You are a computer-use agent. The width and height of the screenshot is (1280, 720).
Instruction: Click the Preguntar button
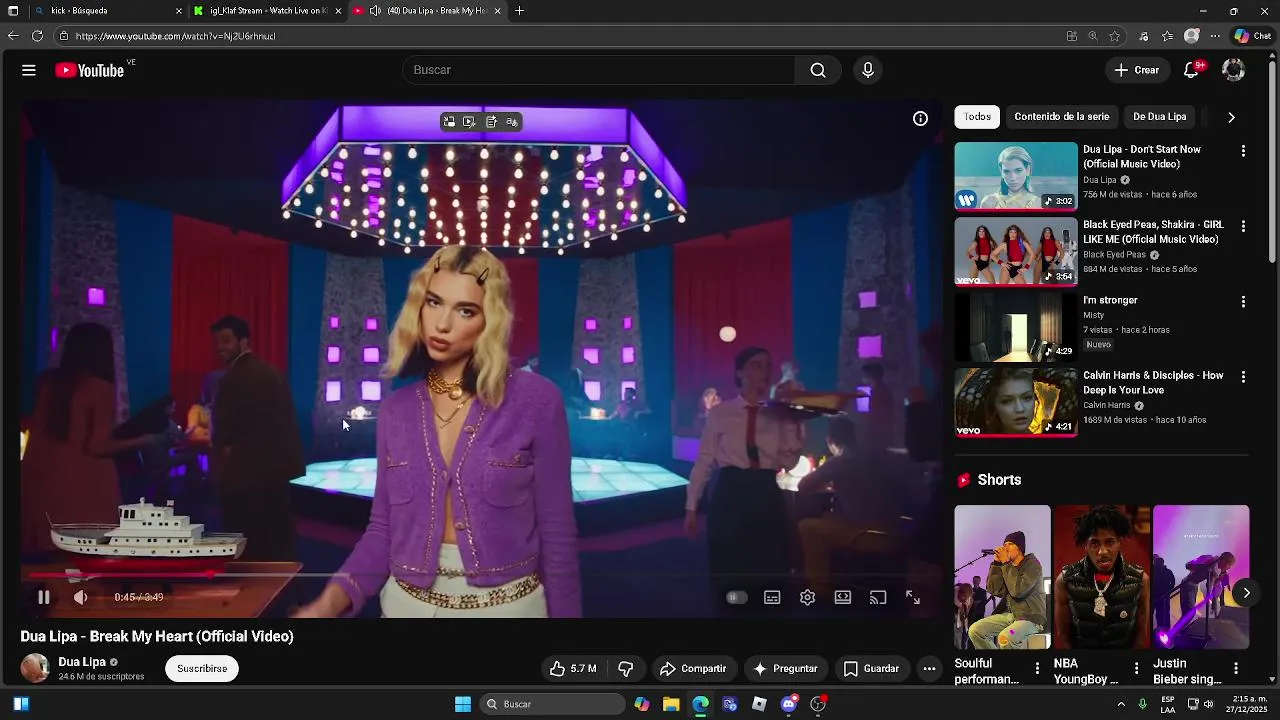[786, 669]
